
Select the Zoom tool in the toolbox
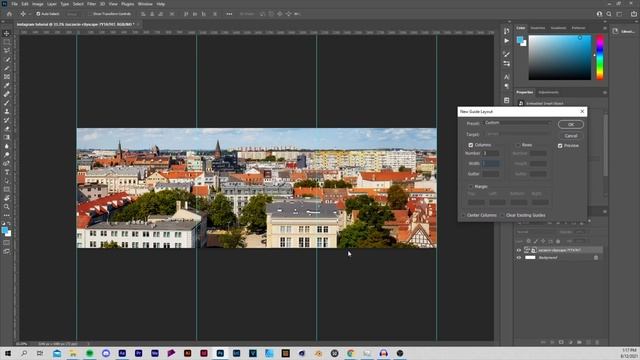pos(7,207)
